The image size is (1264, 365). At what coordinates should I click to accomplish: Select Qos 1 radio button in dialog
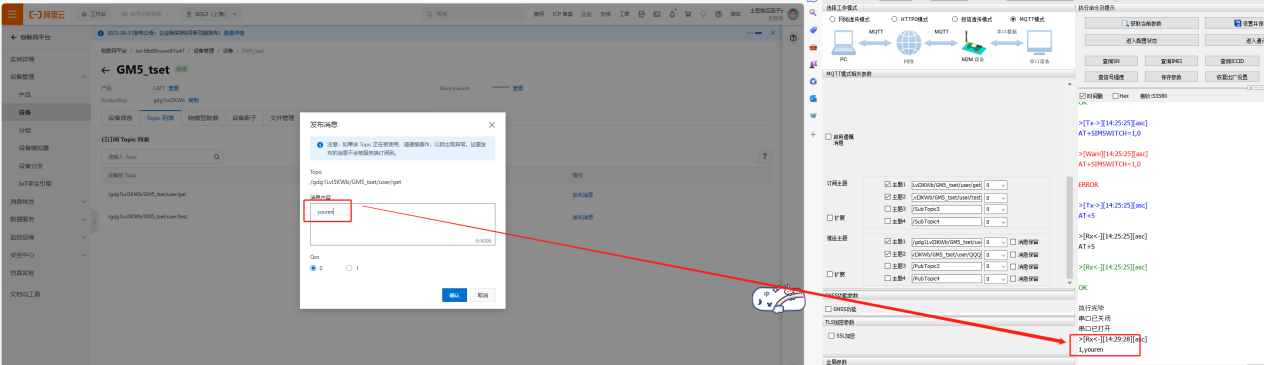click(348, 268)
